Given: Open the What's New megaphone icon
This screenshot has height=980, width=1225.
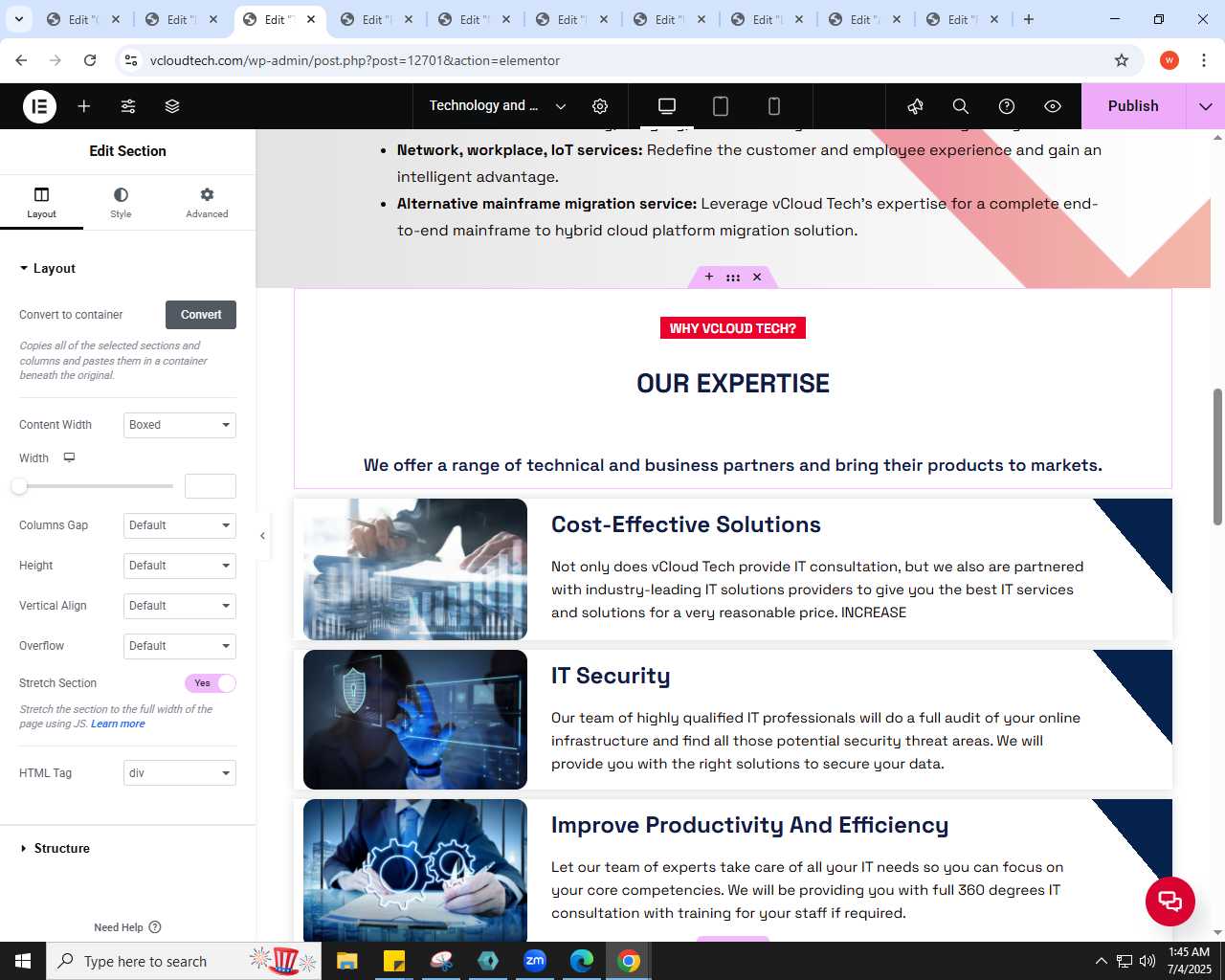Looking at the screenshot, I should point(915,106).
